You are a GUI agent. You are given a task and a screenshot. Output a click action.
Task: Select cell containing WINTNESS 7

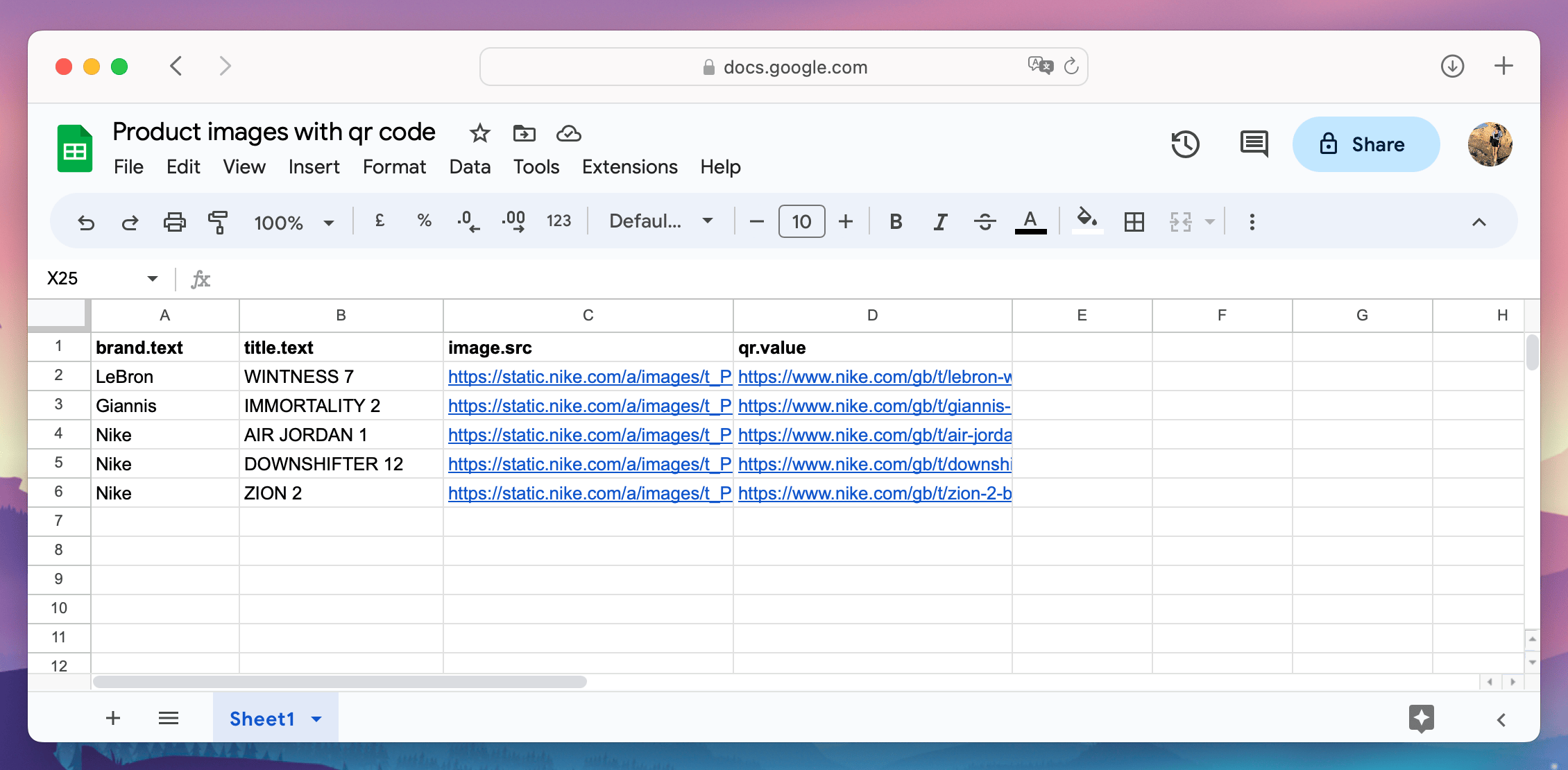coord(341,377)
